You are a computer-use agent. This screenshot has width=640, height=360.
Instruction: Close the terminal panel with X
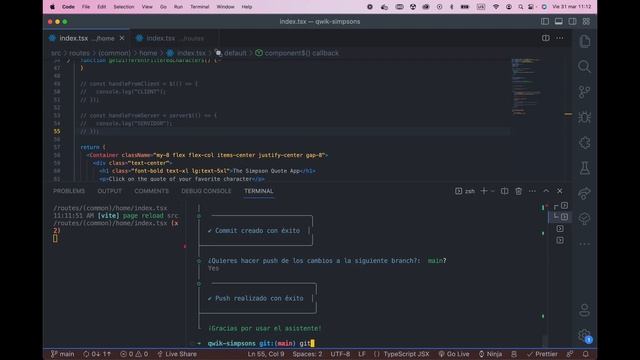(560, 191)
